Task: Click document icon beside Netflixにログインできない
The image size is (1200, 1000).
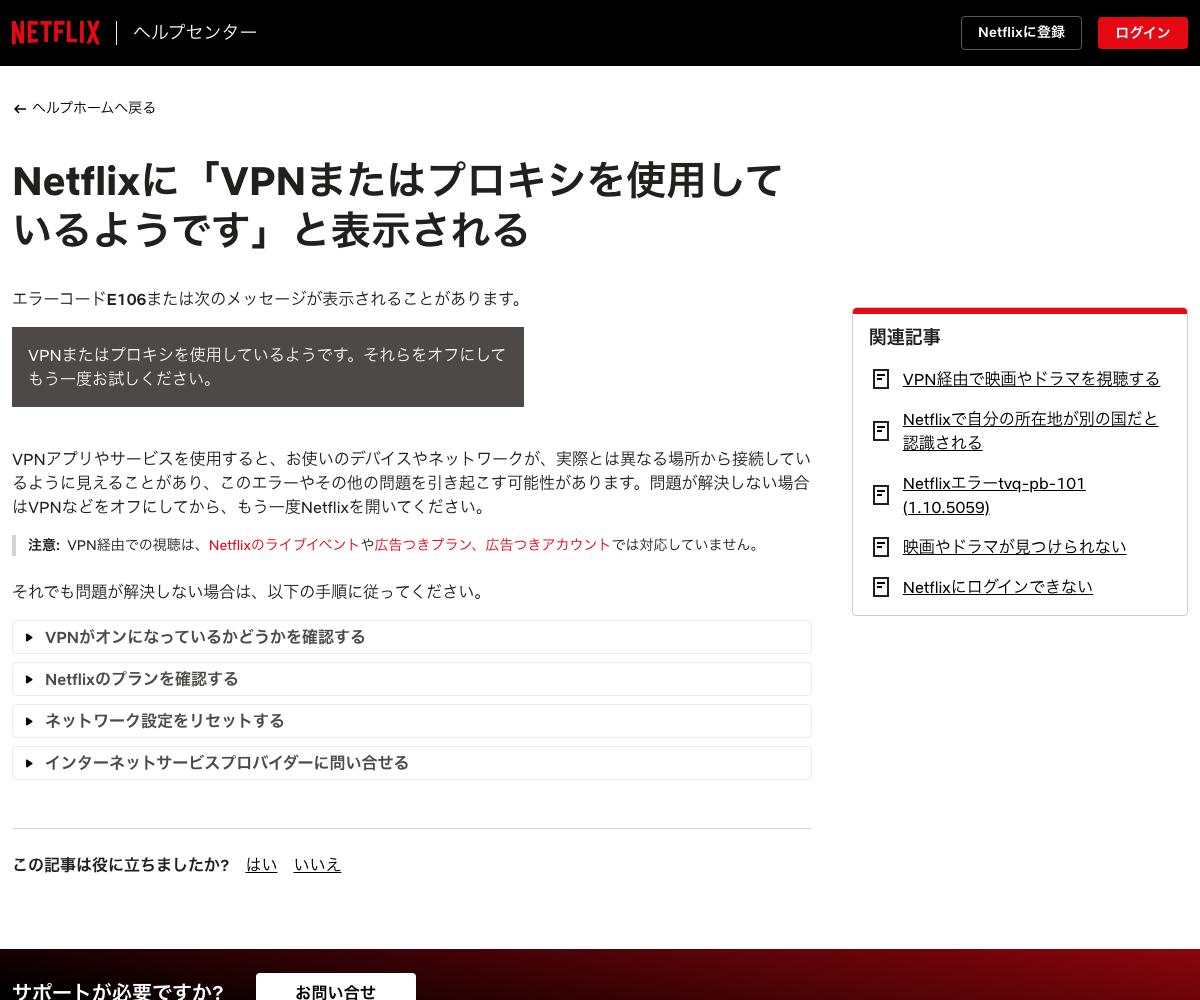Action: click(x=881, y=587)
